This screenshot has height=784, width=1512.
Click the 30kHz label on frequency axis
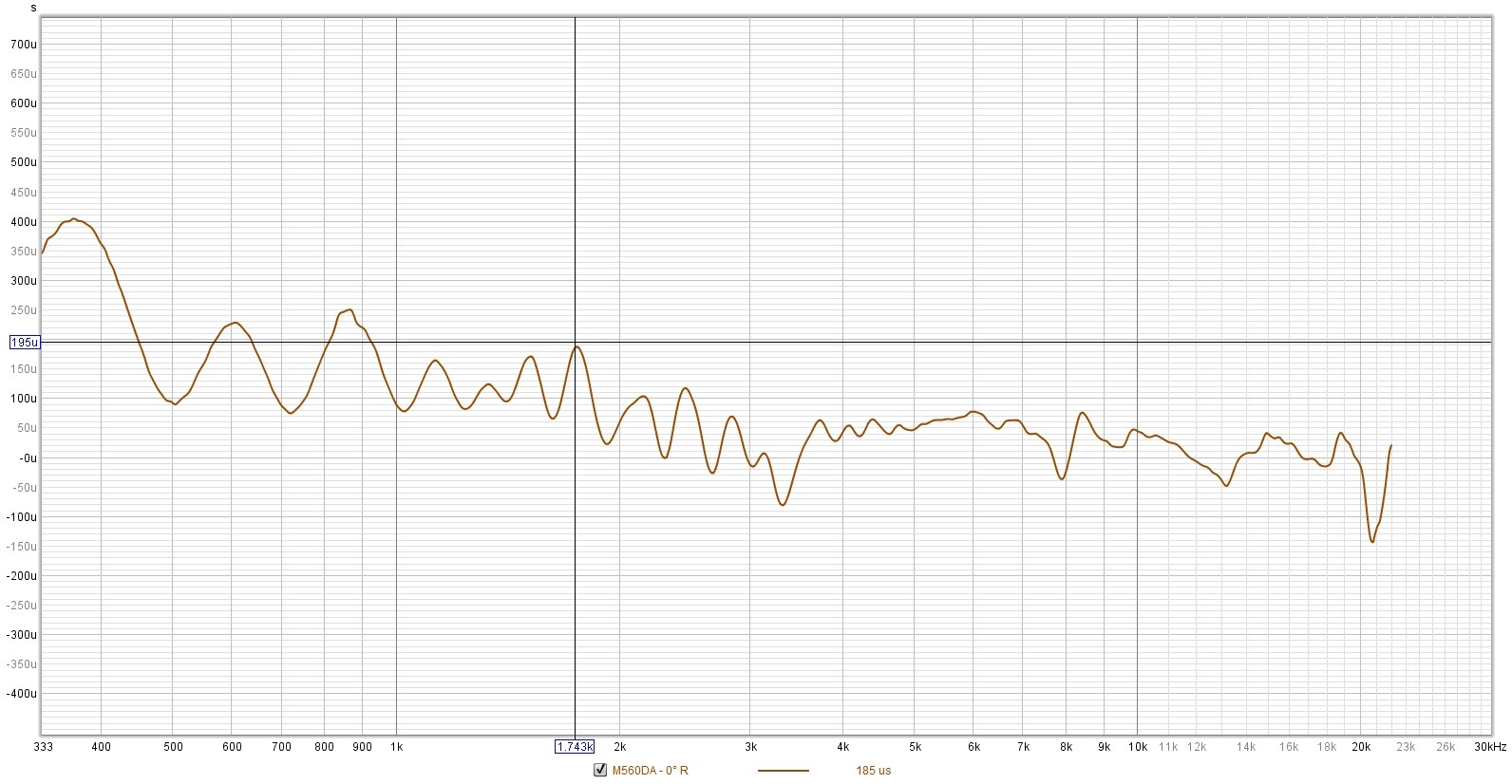1490,747
